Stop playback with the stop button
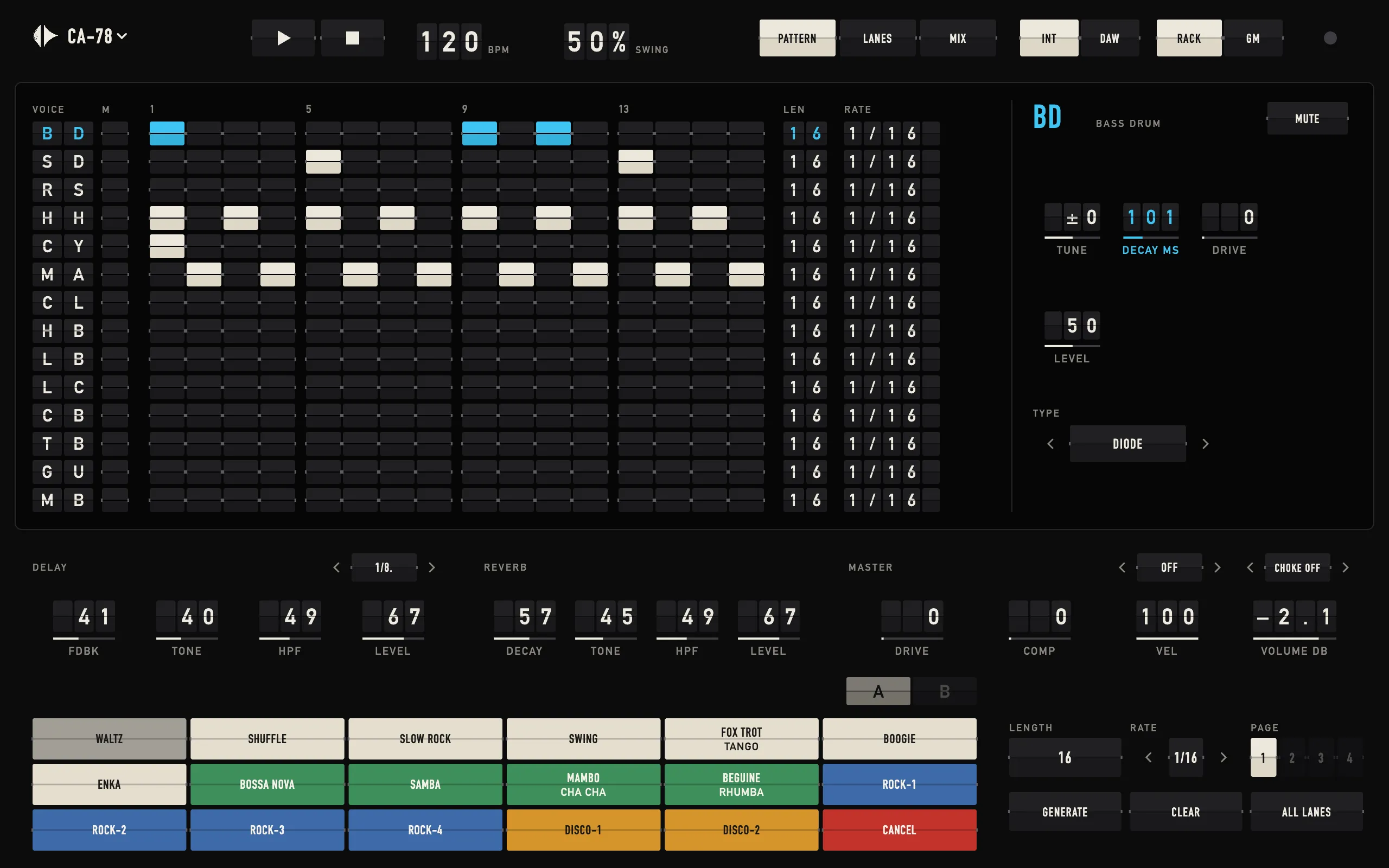Screen dimensions: 1389x868 353,38
